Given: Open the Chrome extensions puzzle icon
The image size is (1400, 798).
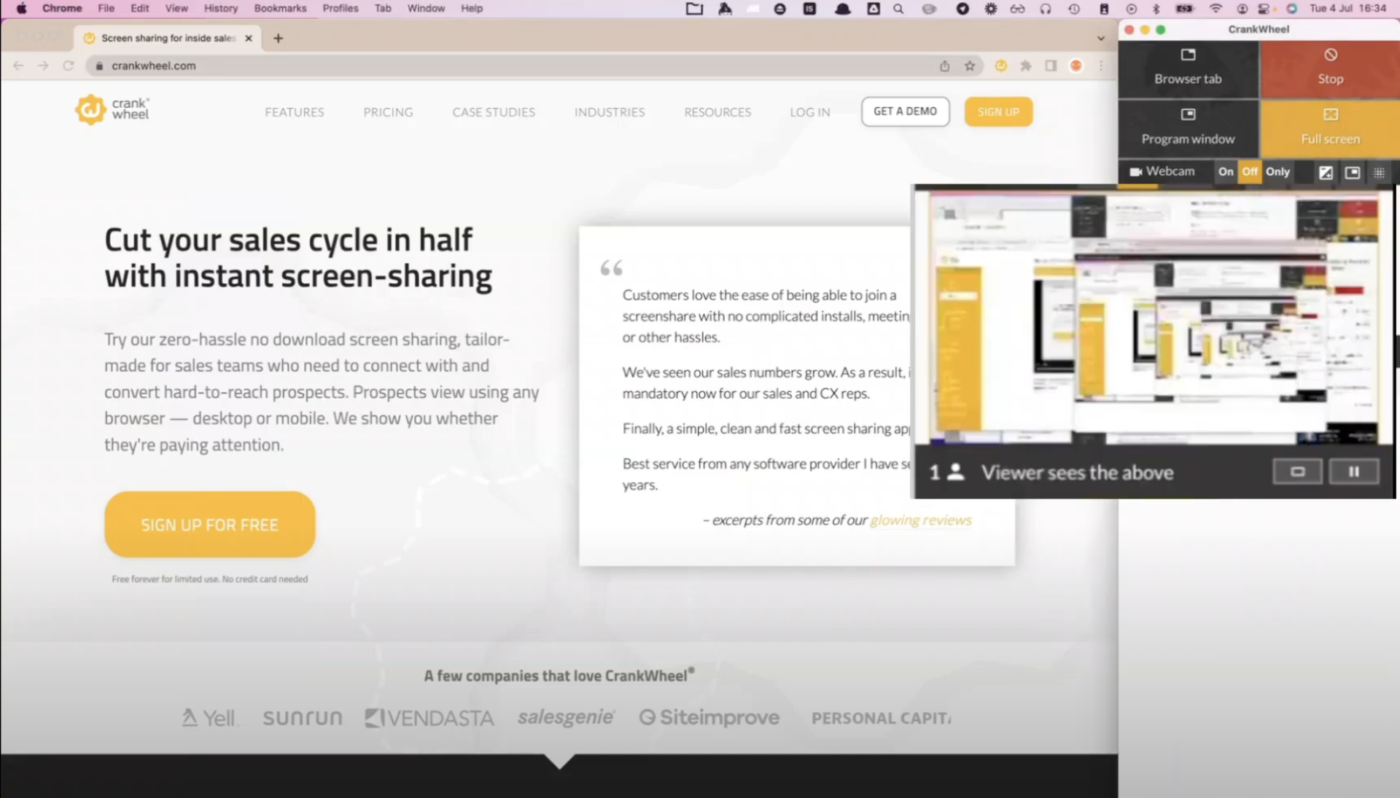Looking at the screenshot, I should [1026, 66].
